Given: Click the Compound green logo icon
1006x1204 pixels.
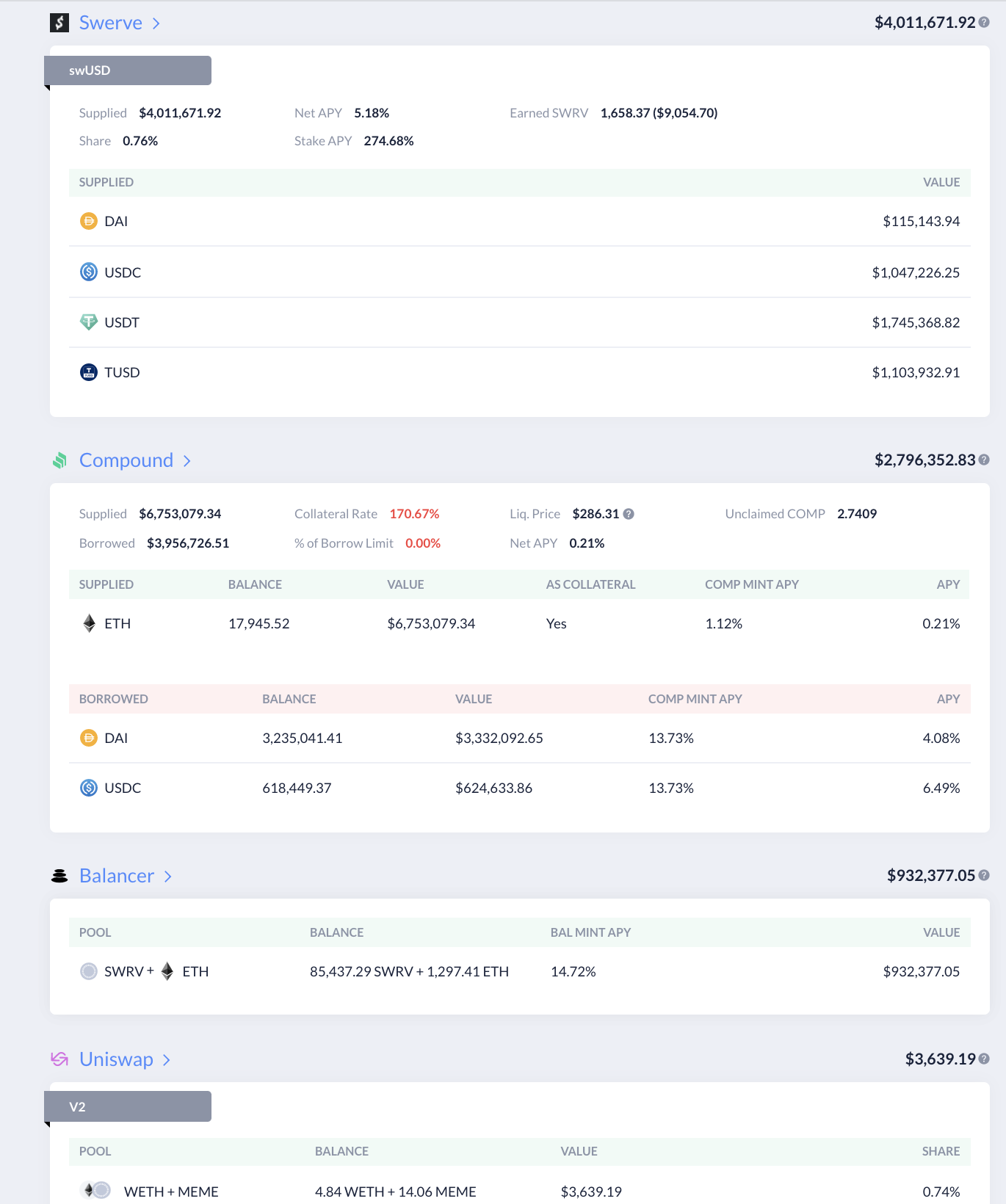Looking at the screenshot, I should click(59, 460).
